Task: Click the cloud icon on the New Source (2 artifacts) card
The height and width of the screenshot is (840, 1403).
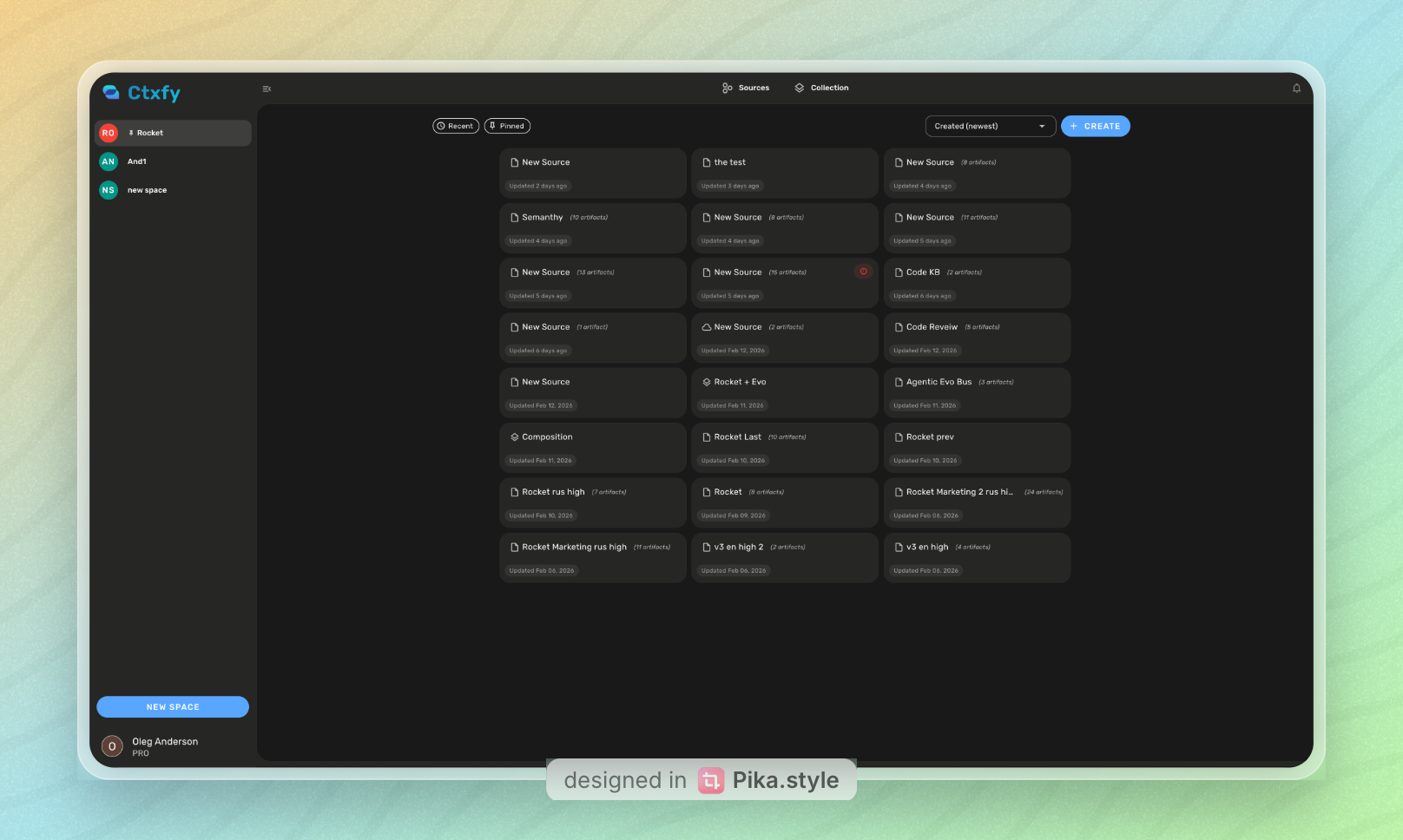Action: pos(707,326)
